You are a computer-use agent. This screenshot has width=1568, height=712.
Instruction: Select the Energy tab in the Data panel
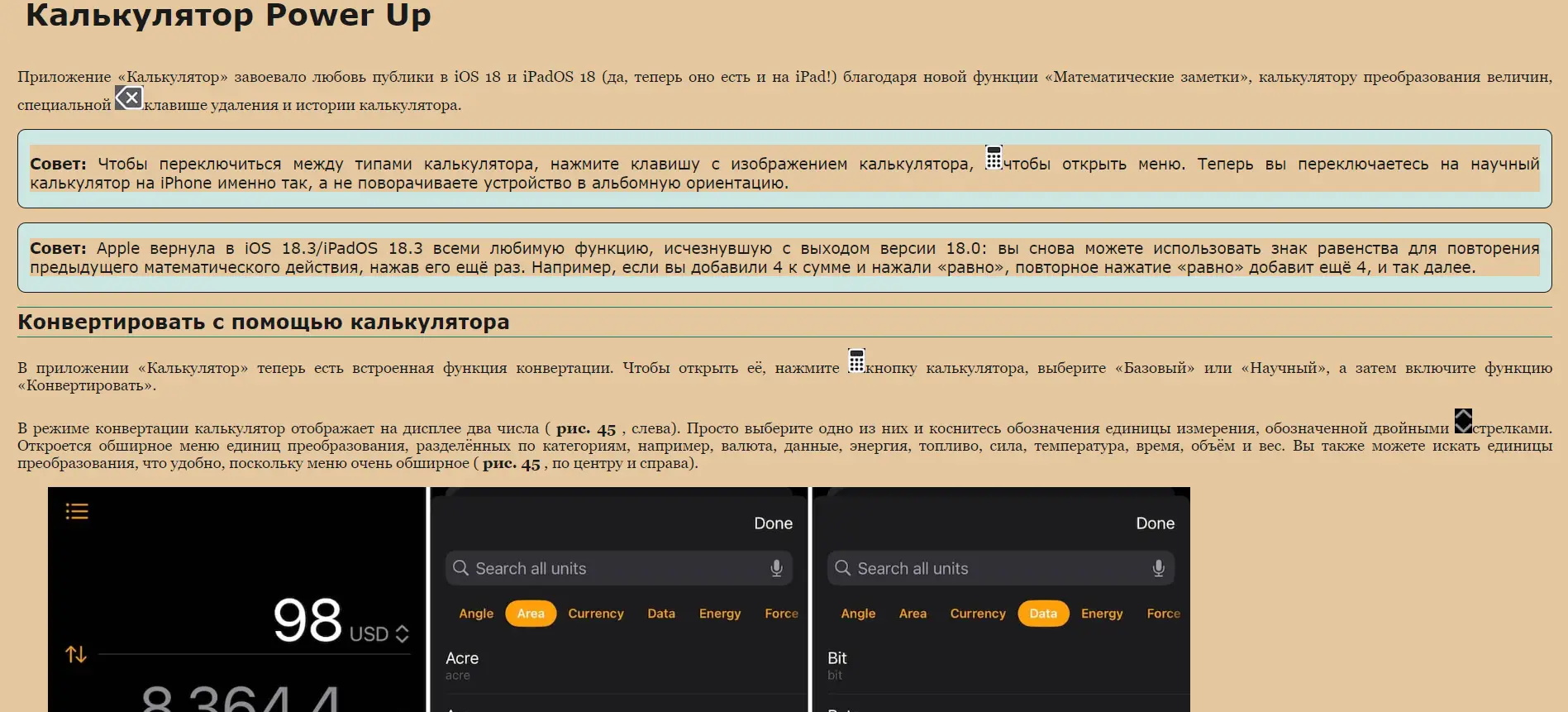coord(1102,614)
